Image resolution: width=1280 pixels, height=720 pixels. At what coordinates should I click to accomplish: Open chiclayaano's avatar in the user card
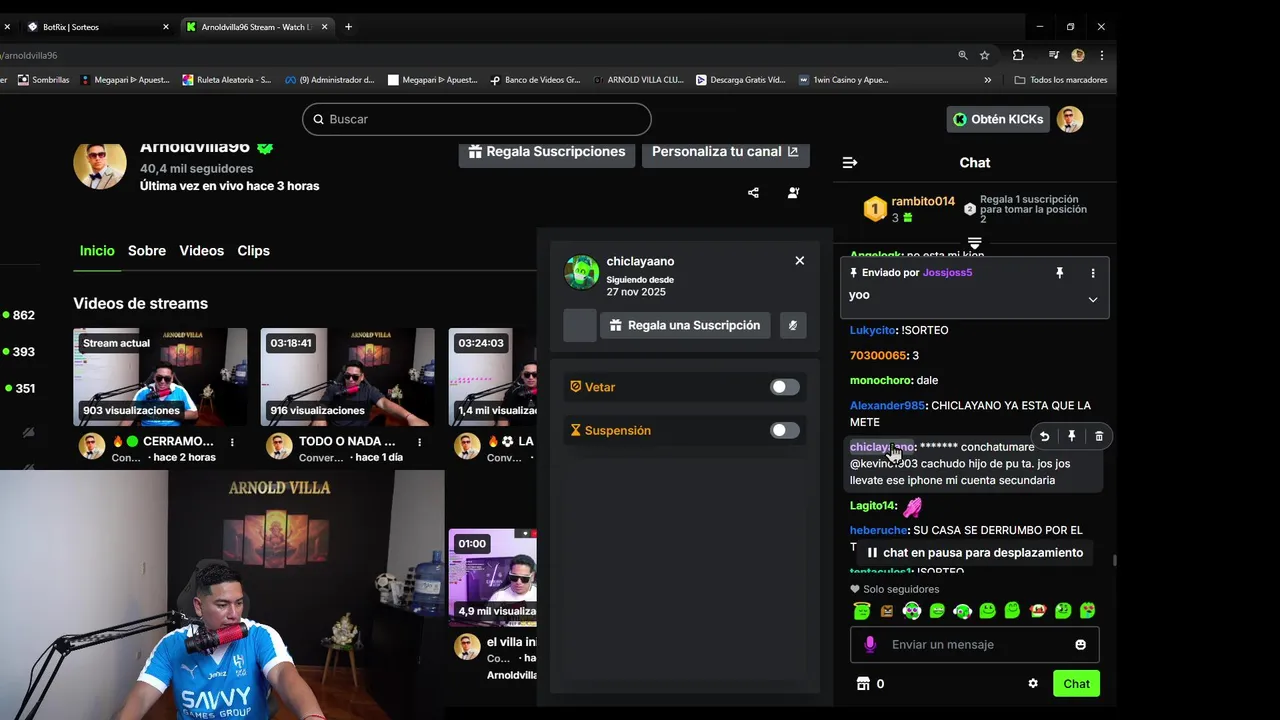[582, 272]
